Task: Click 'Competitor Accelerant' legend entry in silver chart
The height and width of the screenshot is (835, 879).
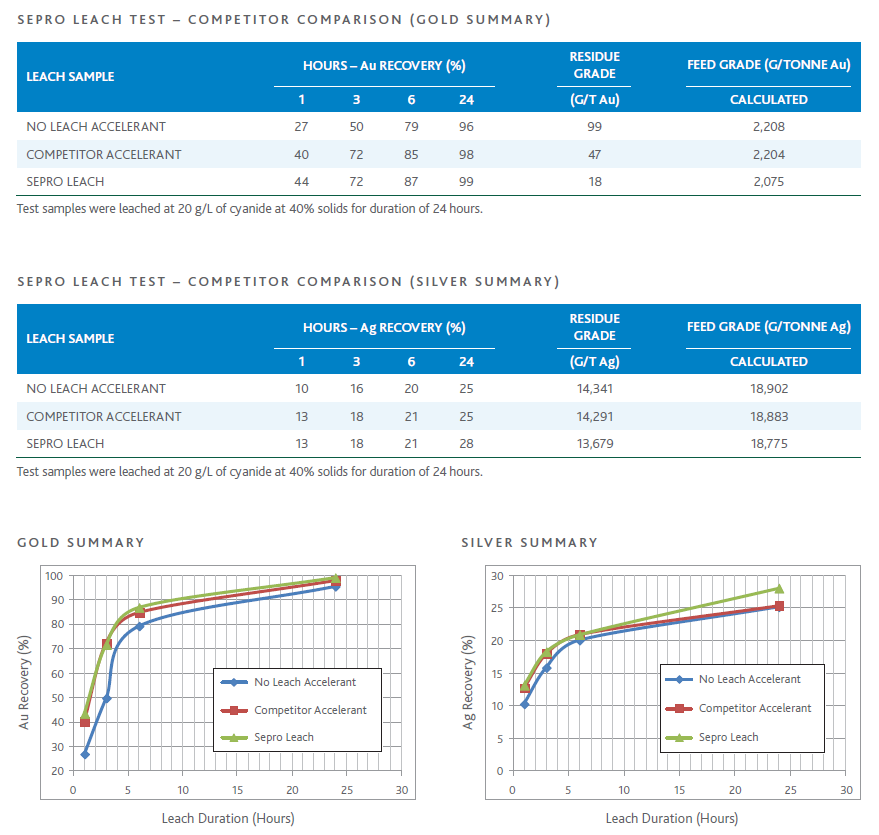Action: point(738,708)
